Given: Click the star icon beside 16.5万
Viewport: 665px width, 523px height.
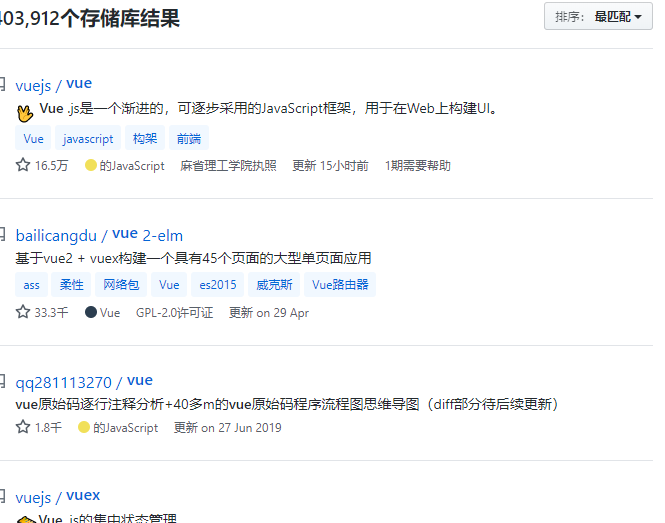Looking at the screenshot, I should pos(23,165).
